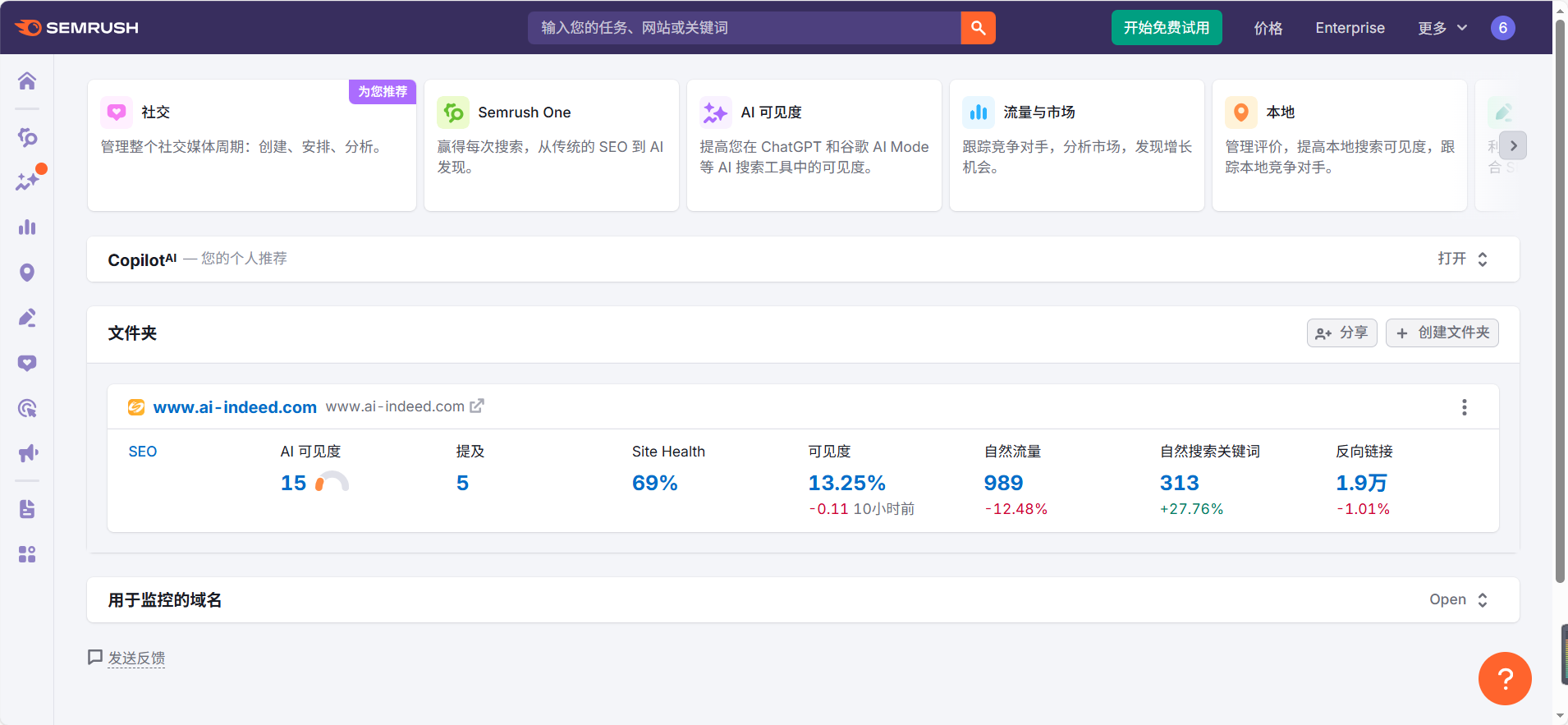
Task: Open the megaphone advertising icon in the sidebar
Action: 27,453
